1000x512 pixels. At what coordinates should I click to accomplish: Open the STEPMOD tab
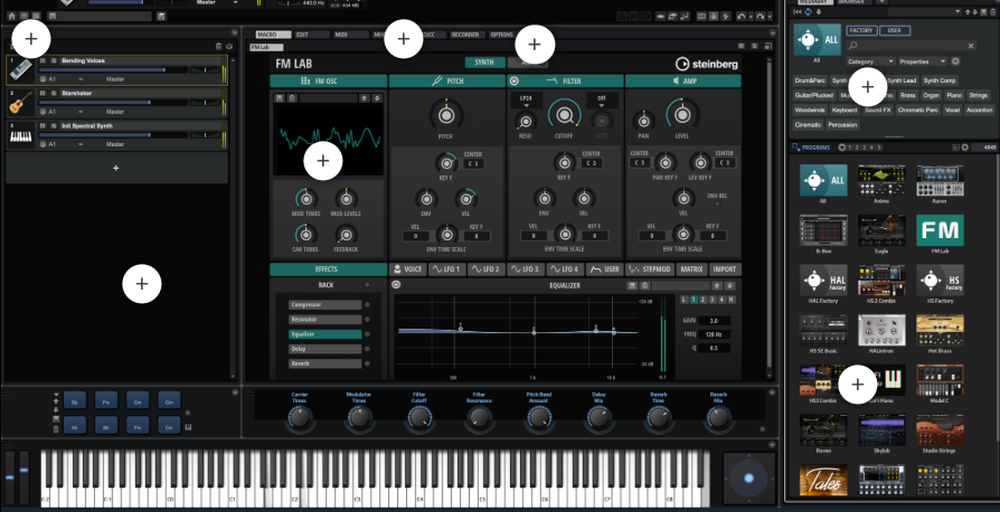[x=649, y=269]
